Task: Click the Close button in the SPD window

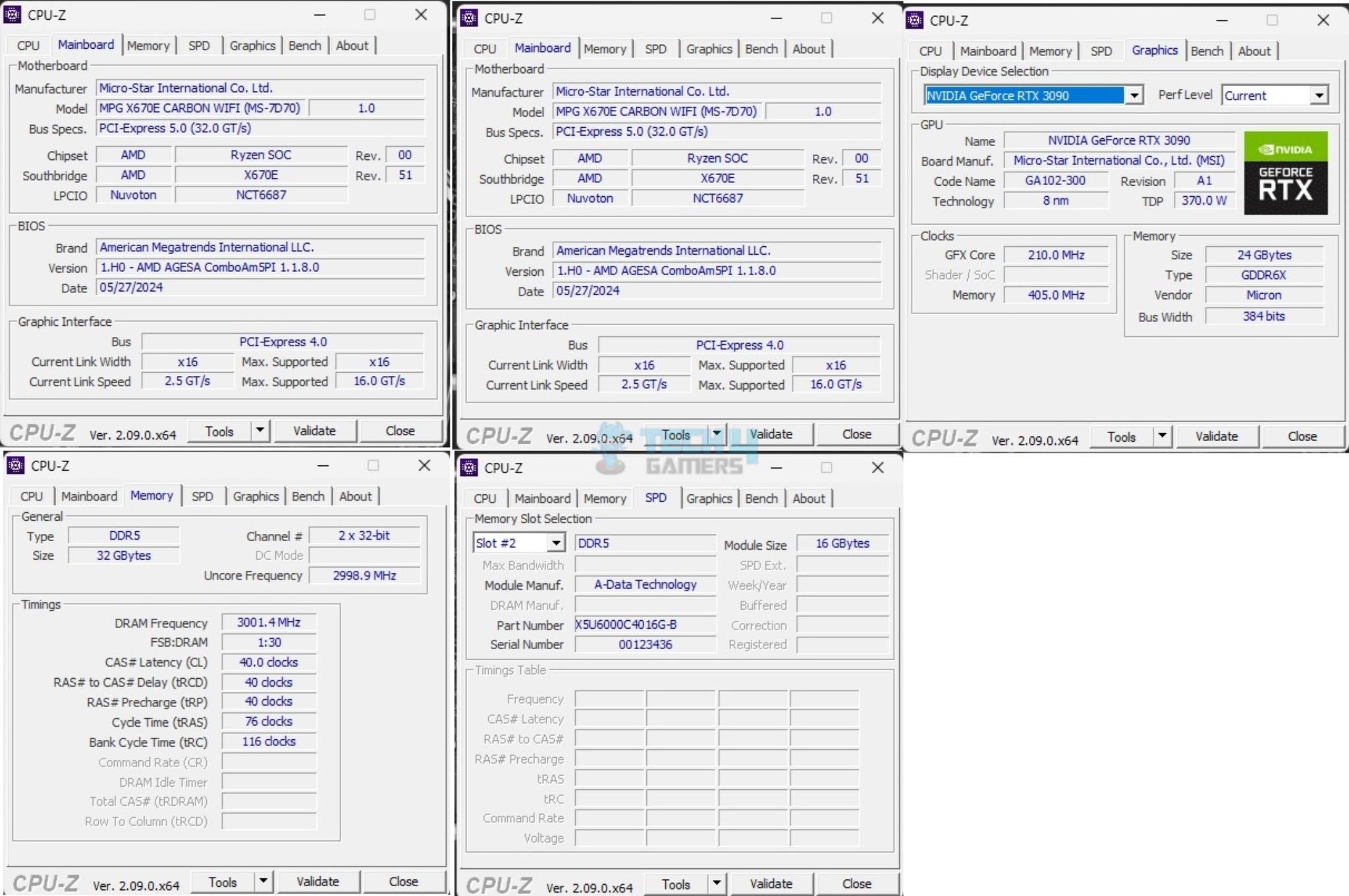Action: coord(856,884)
